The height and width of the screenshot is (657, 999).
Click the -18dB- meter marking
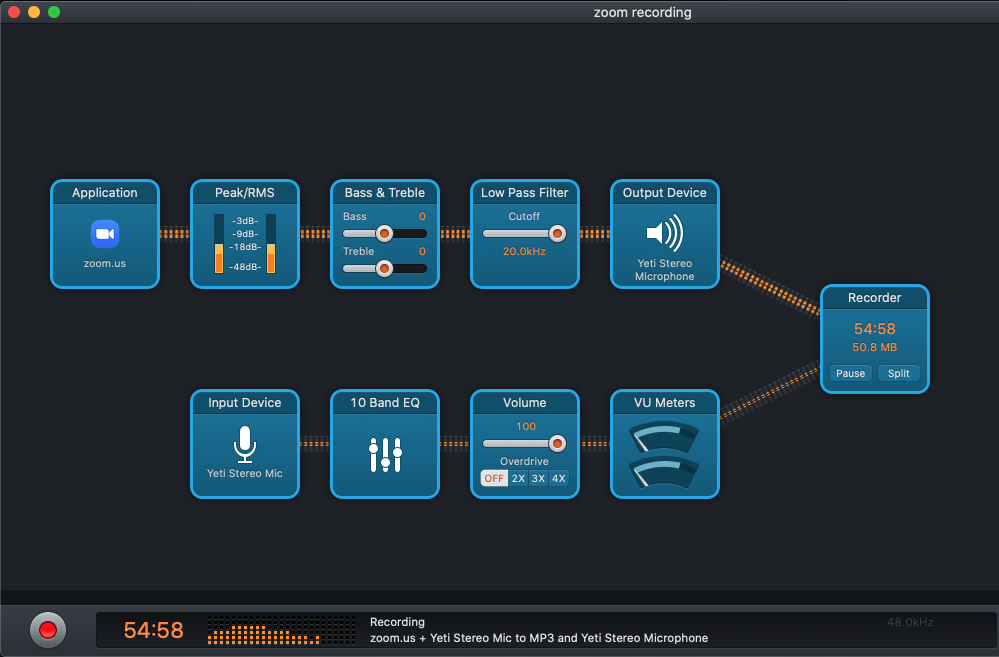(x=245, y=247)
